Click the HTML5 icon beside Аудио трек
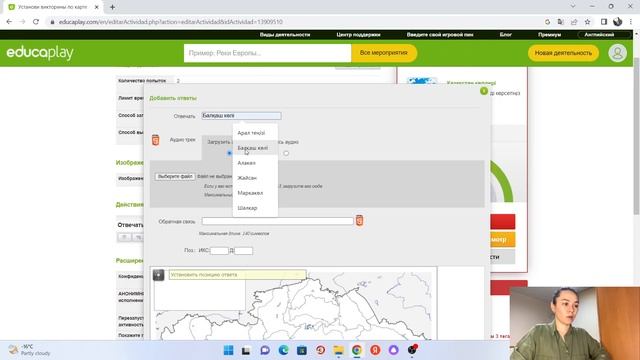The width and height of the screenshot is (640, 360). [156, 140]
